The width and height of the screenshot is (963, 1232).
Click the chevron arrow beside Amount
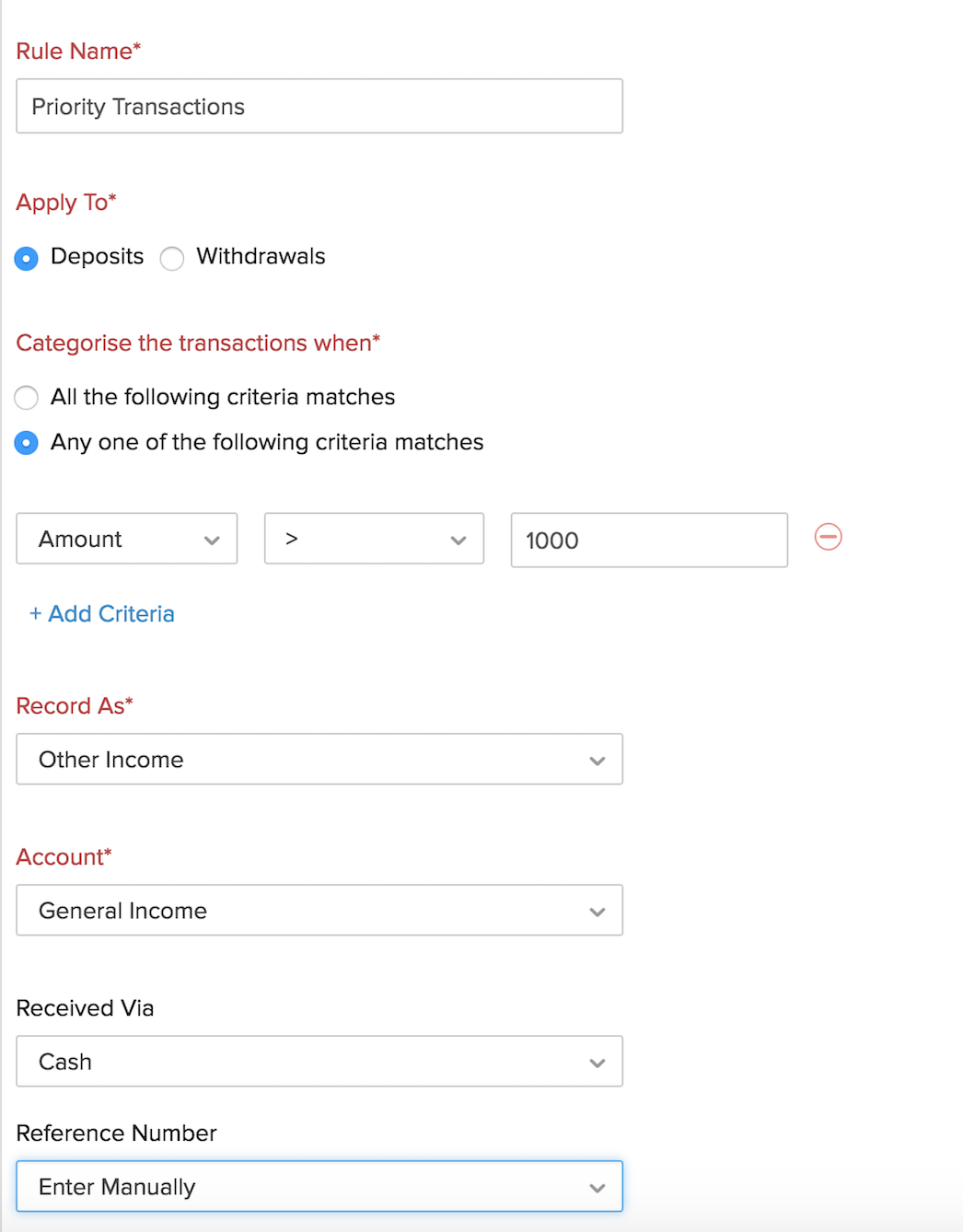coord(212,540)
